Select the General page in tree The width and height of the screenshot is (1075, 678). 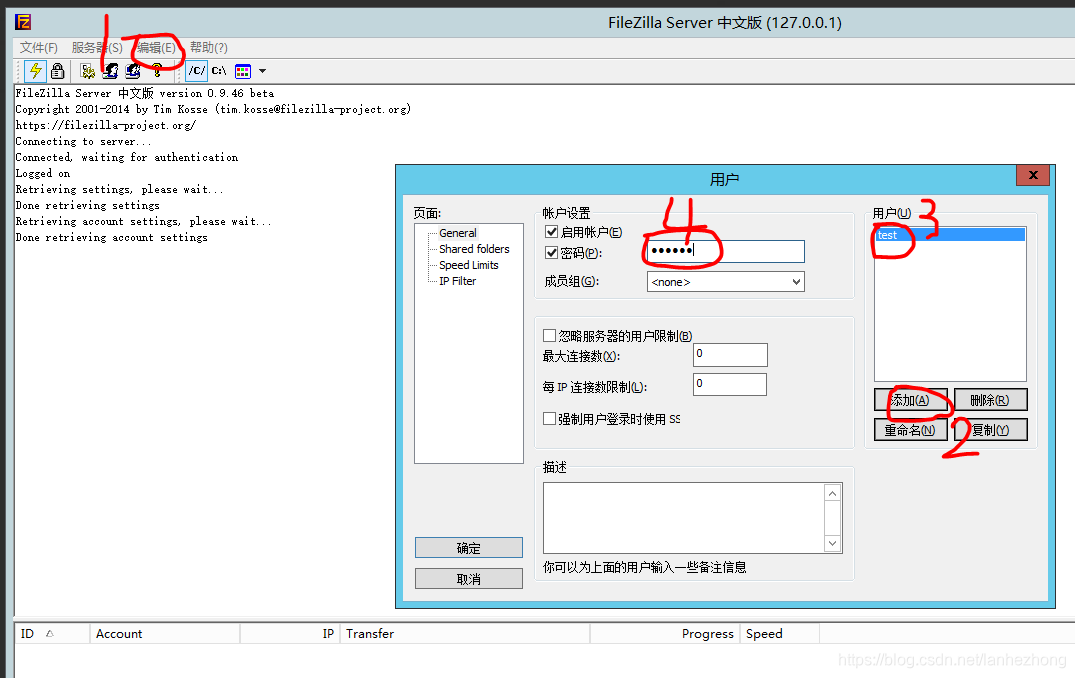coord(457,233)
